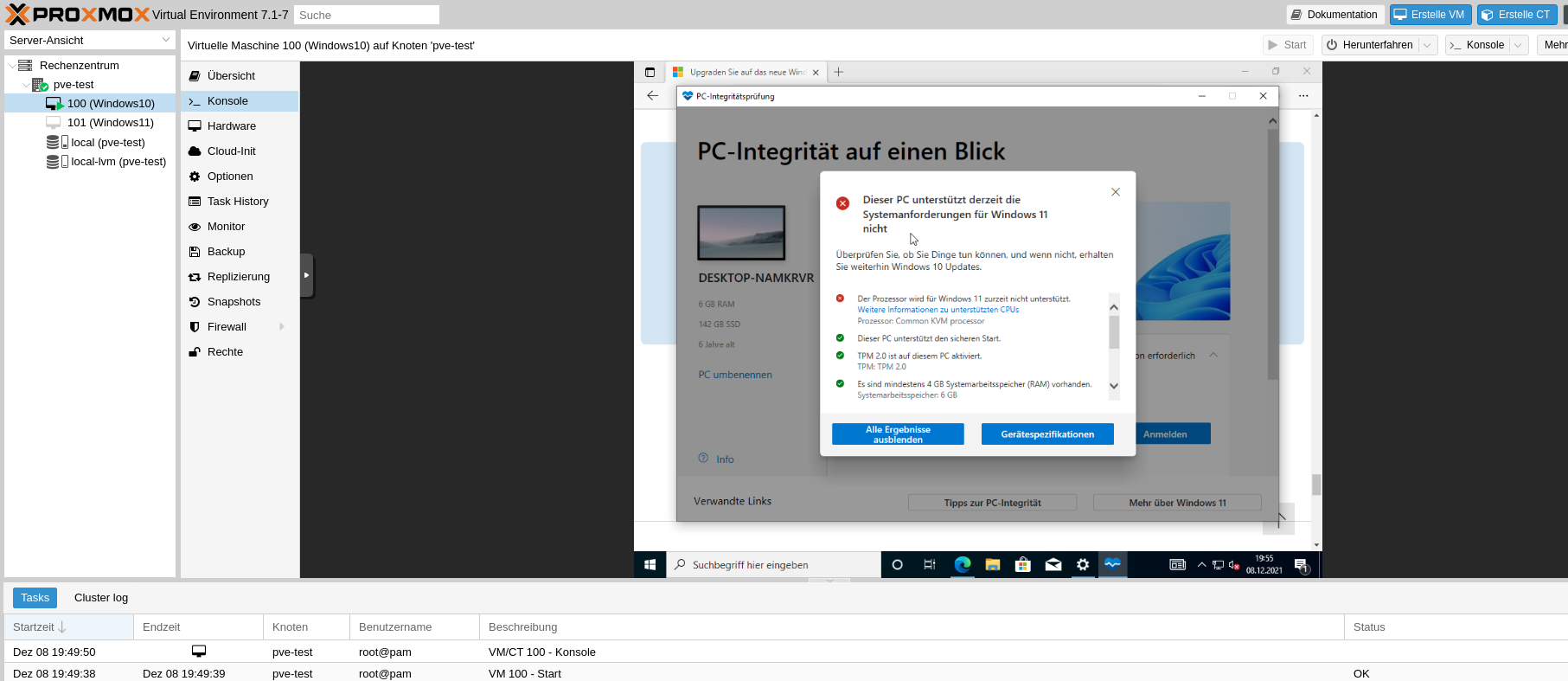Open the notification center icon

pyautogui.click(x=1302, y=565)
